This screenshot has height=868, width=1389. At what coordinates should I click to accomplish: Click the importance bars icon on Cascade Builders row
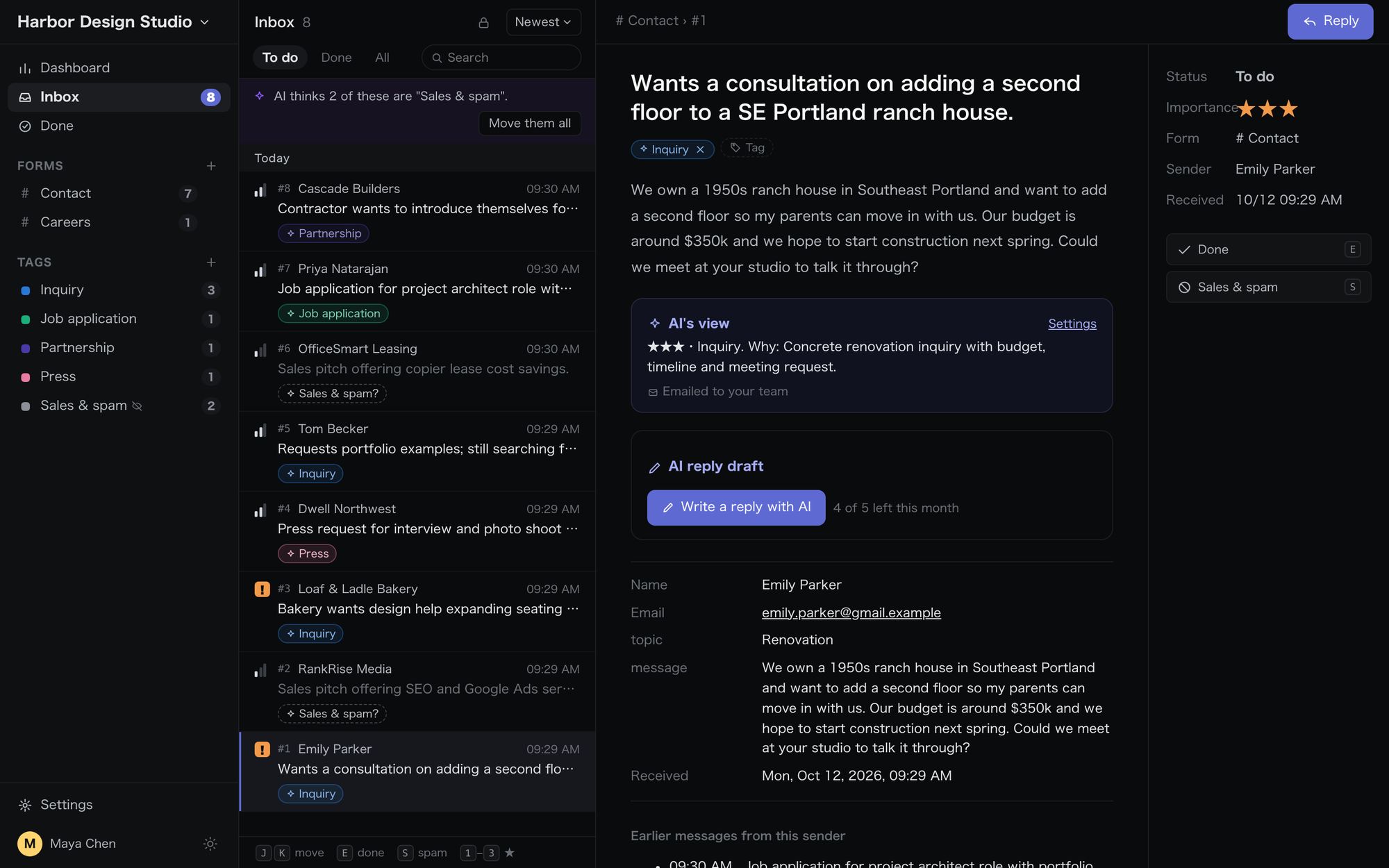coord(260,190)
